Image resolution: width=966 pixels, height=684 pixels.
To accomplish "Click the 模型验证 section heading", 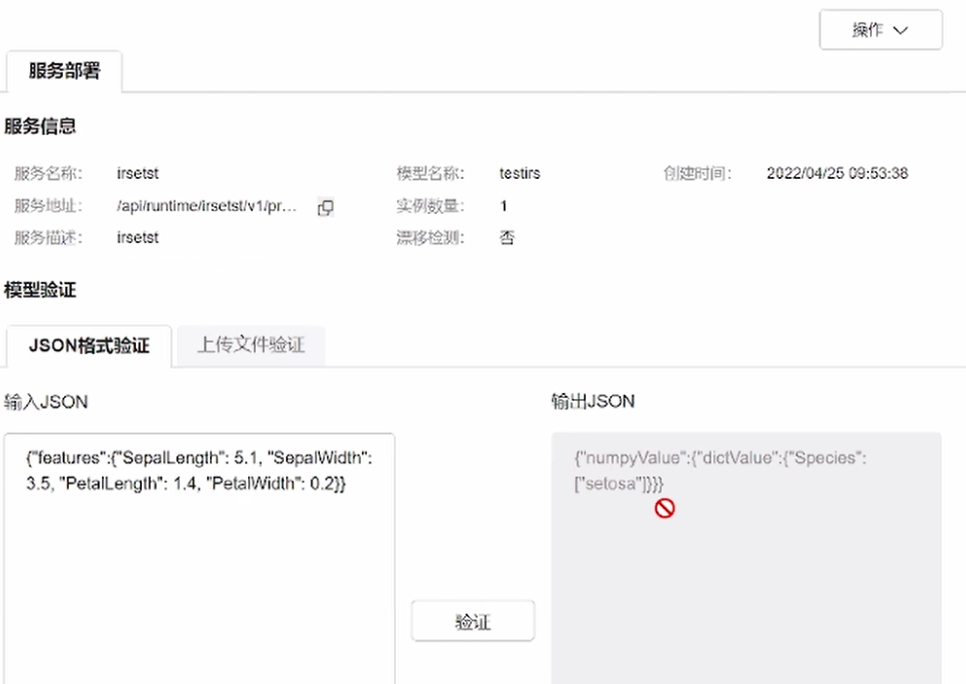I will pos(40,291).
